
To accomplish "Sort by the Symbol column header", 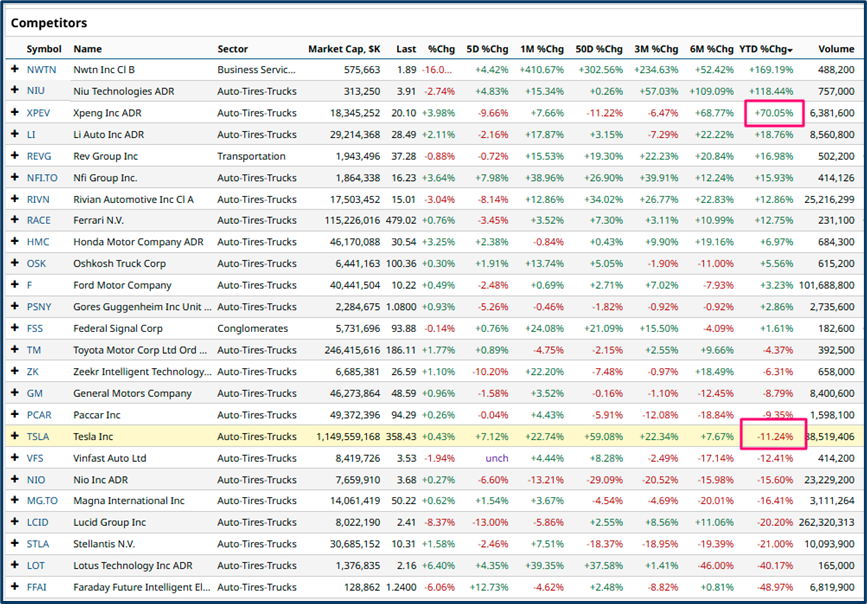I will 44,49.
